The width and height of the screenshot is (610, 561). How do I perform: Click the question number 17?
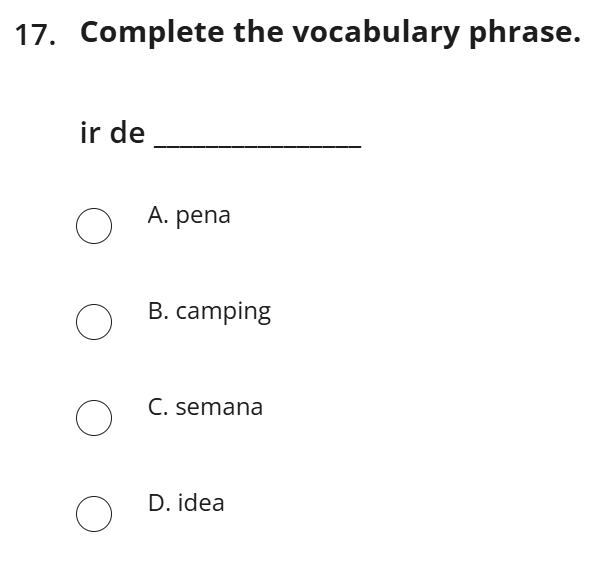[35, 34]
